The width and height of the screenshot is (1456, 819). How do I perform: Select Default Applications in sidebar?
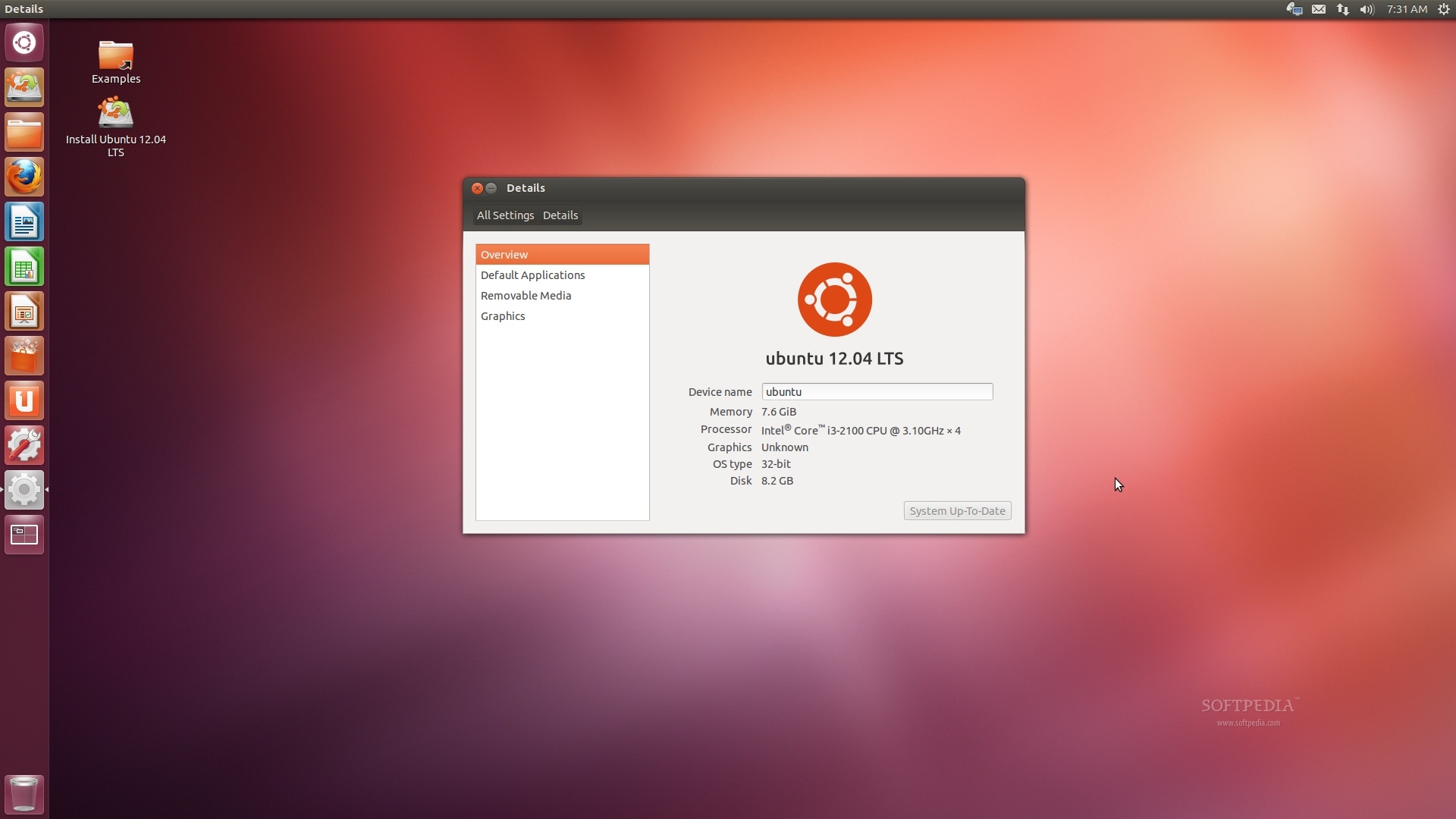tap(563, 275)
